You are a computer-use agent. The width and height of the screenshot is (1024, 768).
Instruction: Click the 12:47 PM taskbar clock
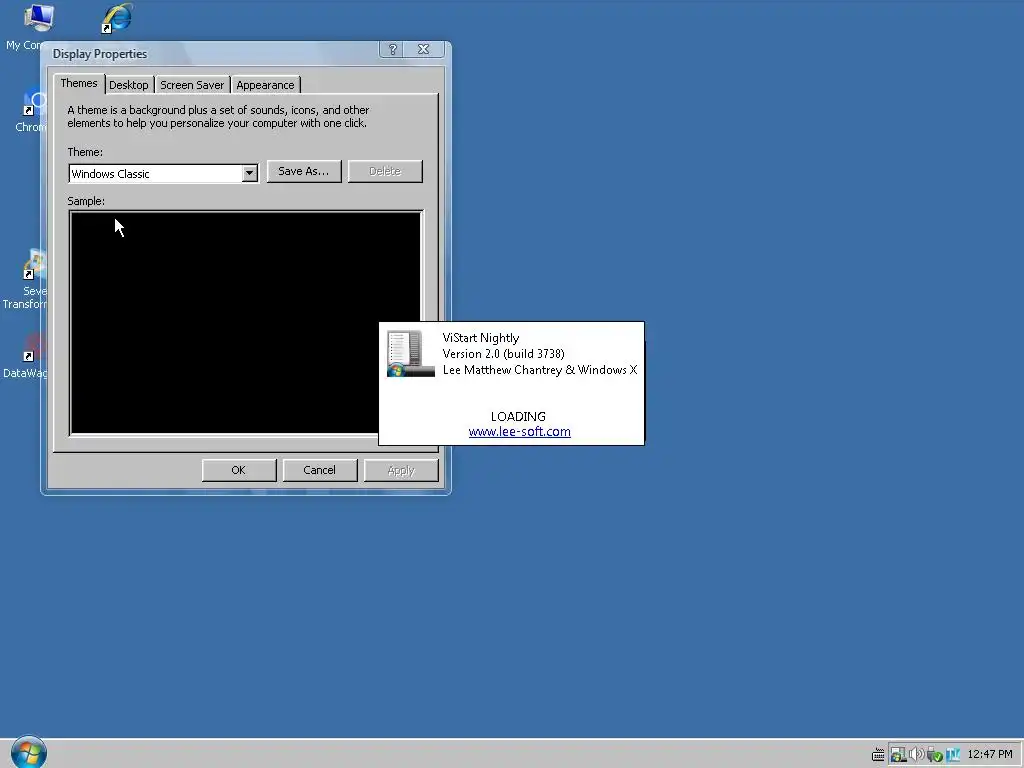tap(990, 754)
